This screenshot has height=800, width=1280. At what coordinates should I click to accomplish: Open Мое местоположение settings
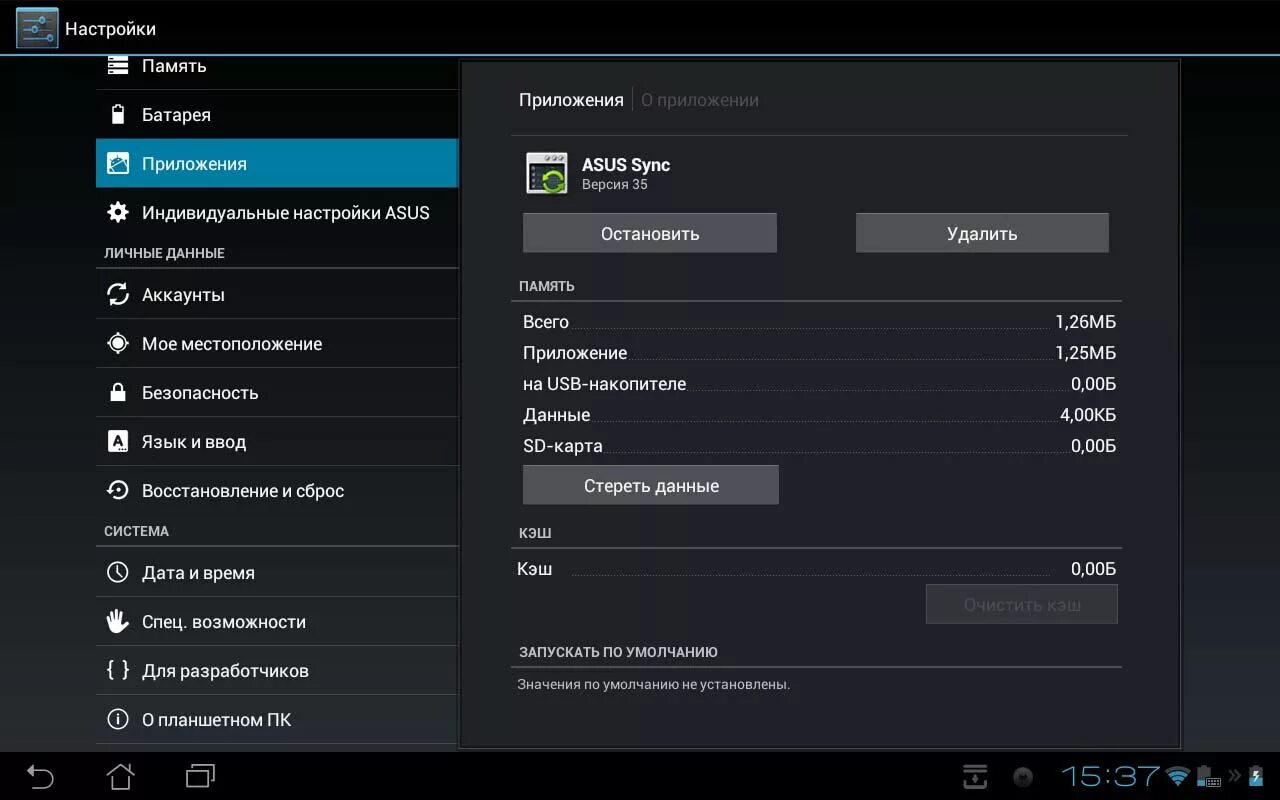tap(277, 344)
